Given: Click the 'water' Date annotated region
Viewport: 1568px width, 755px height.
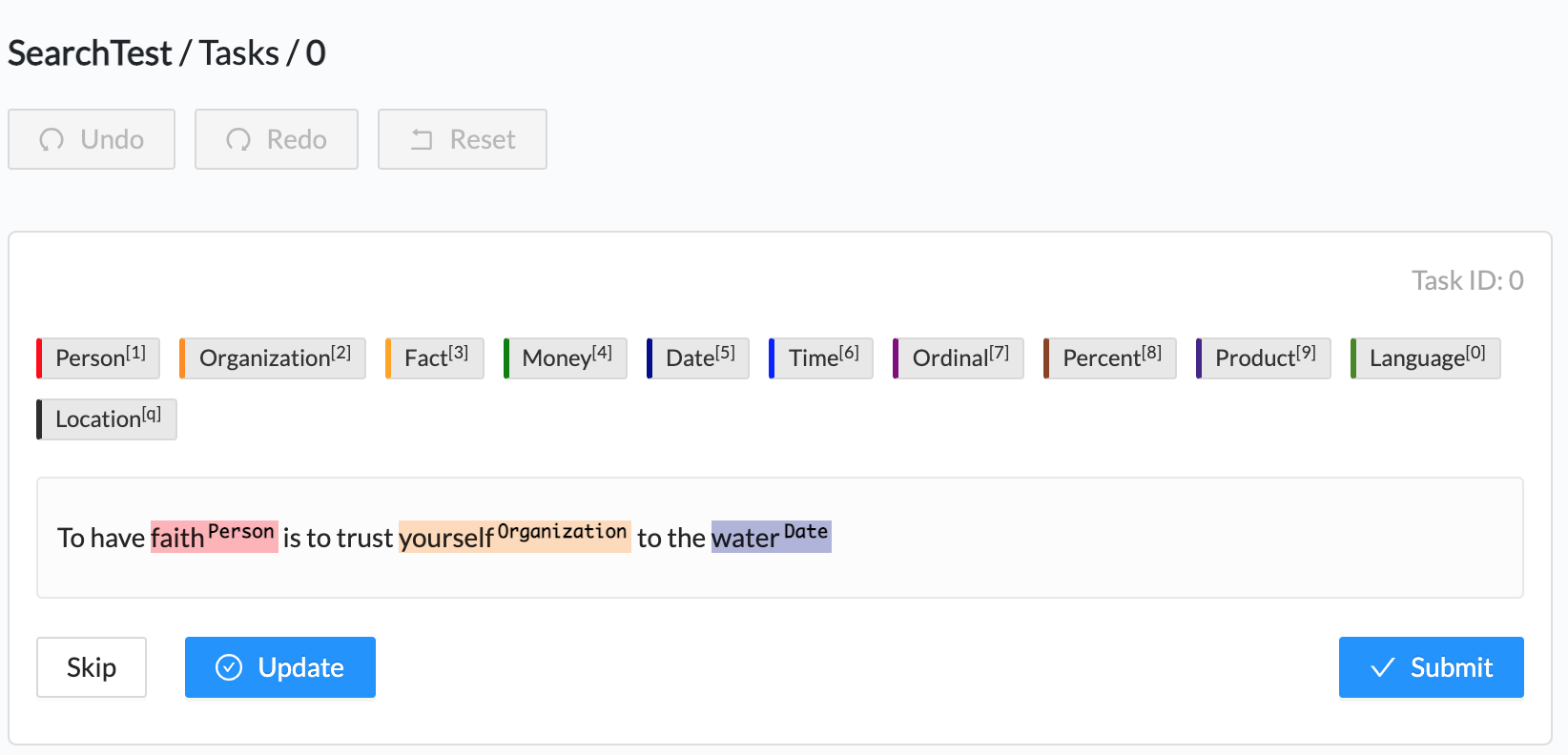Looking at the screenshot, I should [745, 539].
